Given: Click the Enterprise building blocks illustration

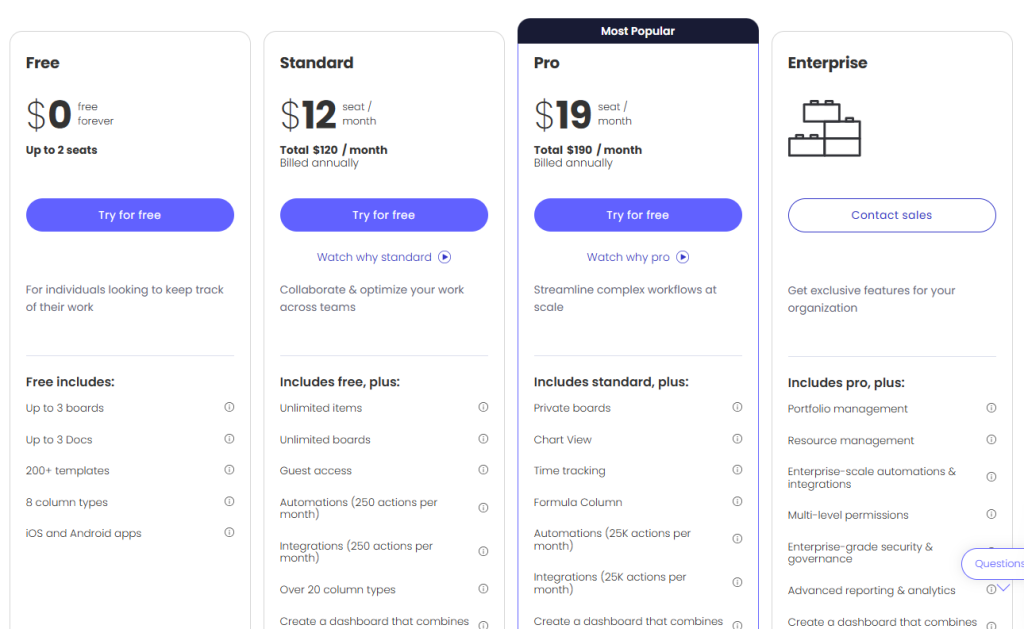Looking at the screenshot, I should 824,128.
